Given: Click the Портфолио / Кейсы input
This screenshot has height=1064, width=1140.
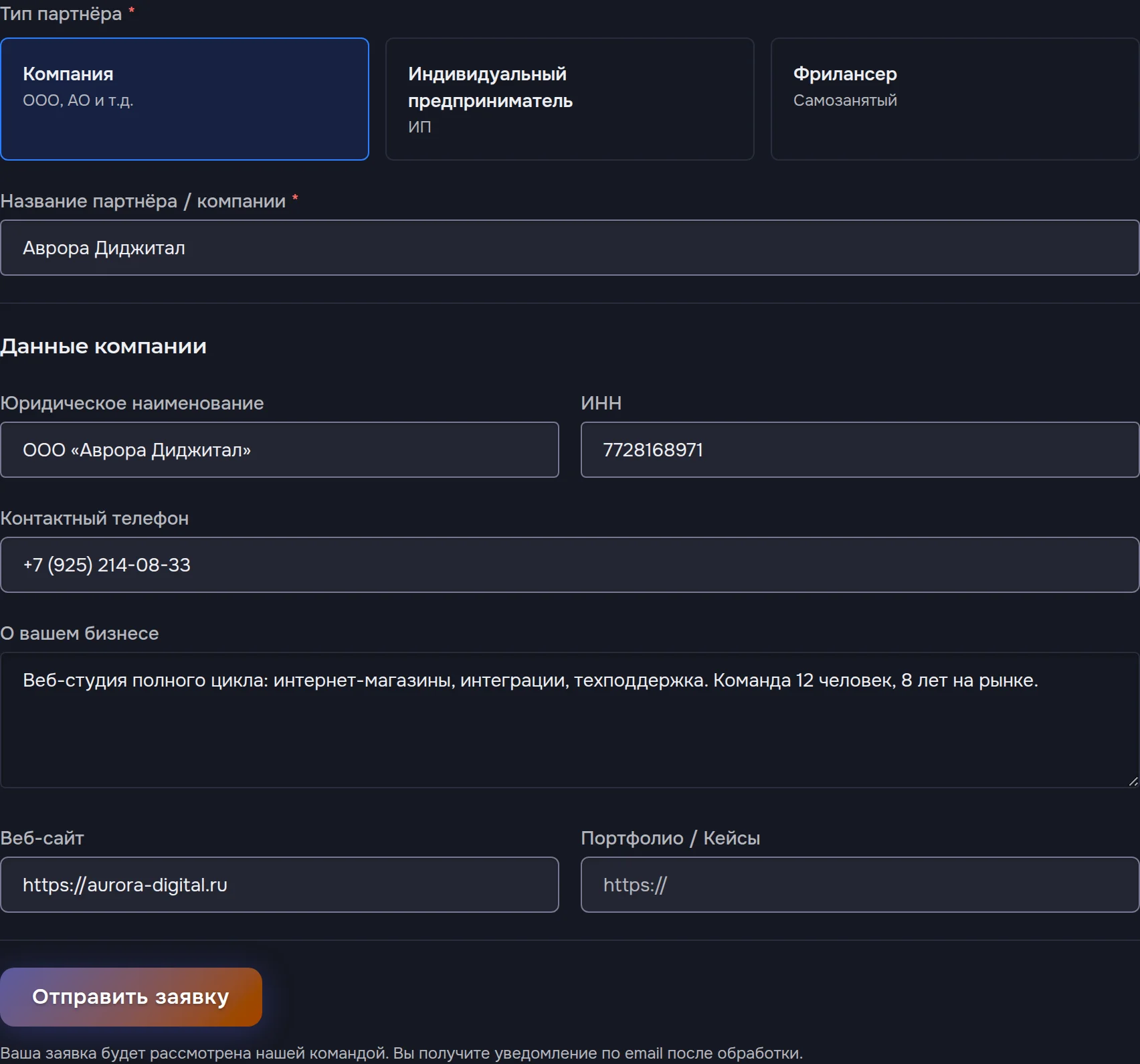Looking at the screenshot, I should click(860, 885).
